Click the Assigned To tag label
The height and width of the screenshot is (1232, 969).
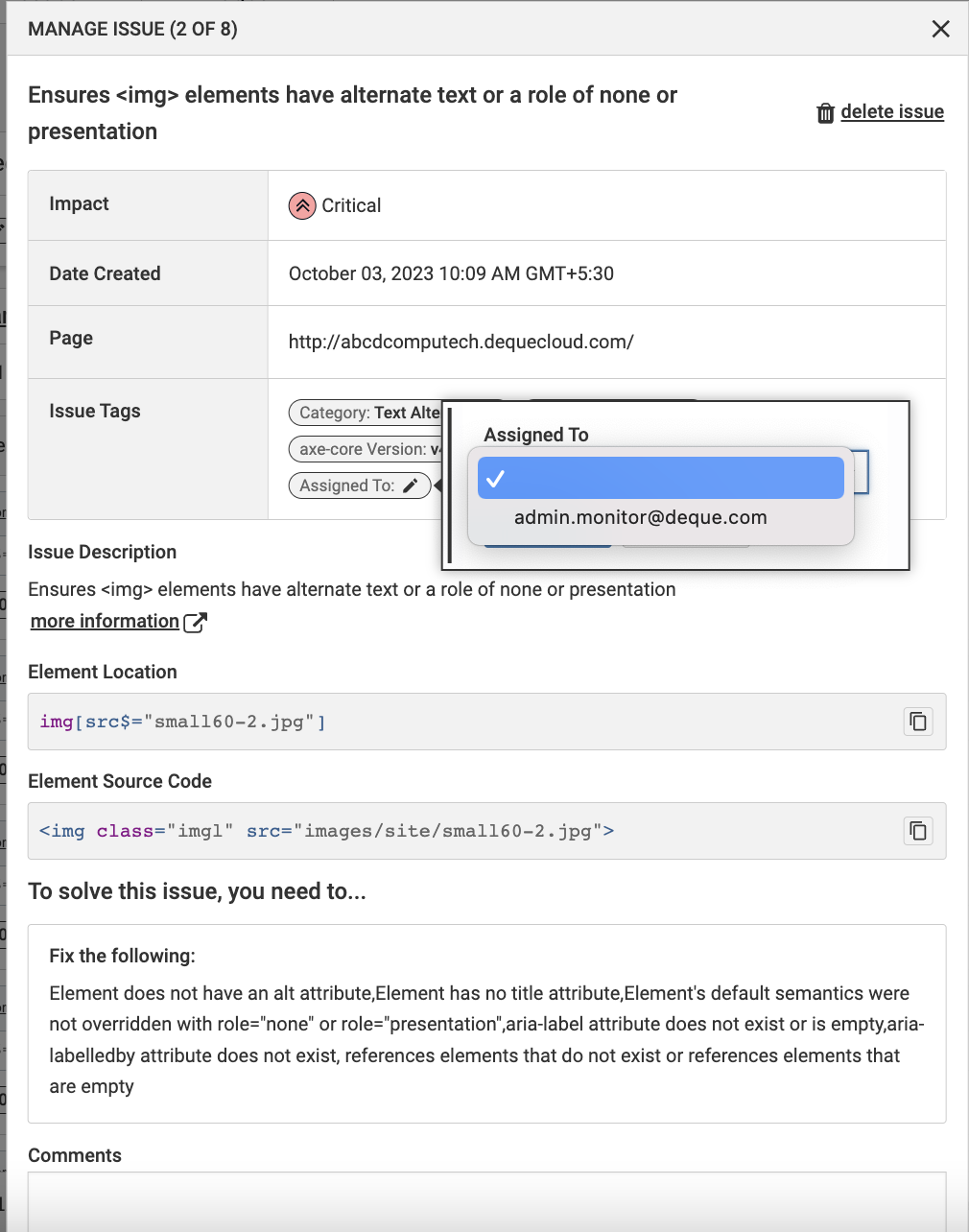click(x=346, y=486)
